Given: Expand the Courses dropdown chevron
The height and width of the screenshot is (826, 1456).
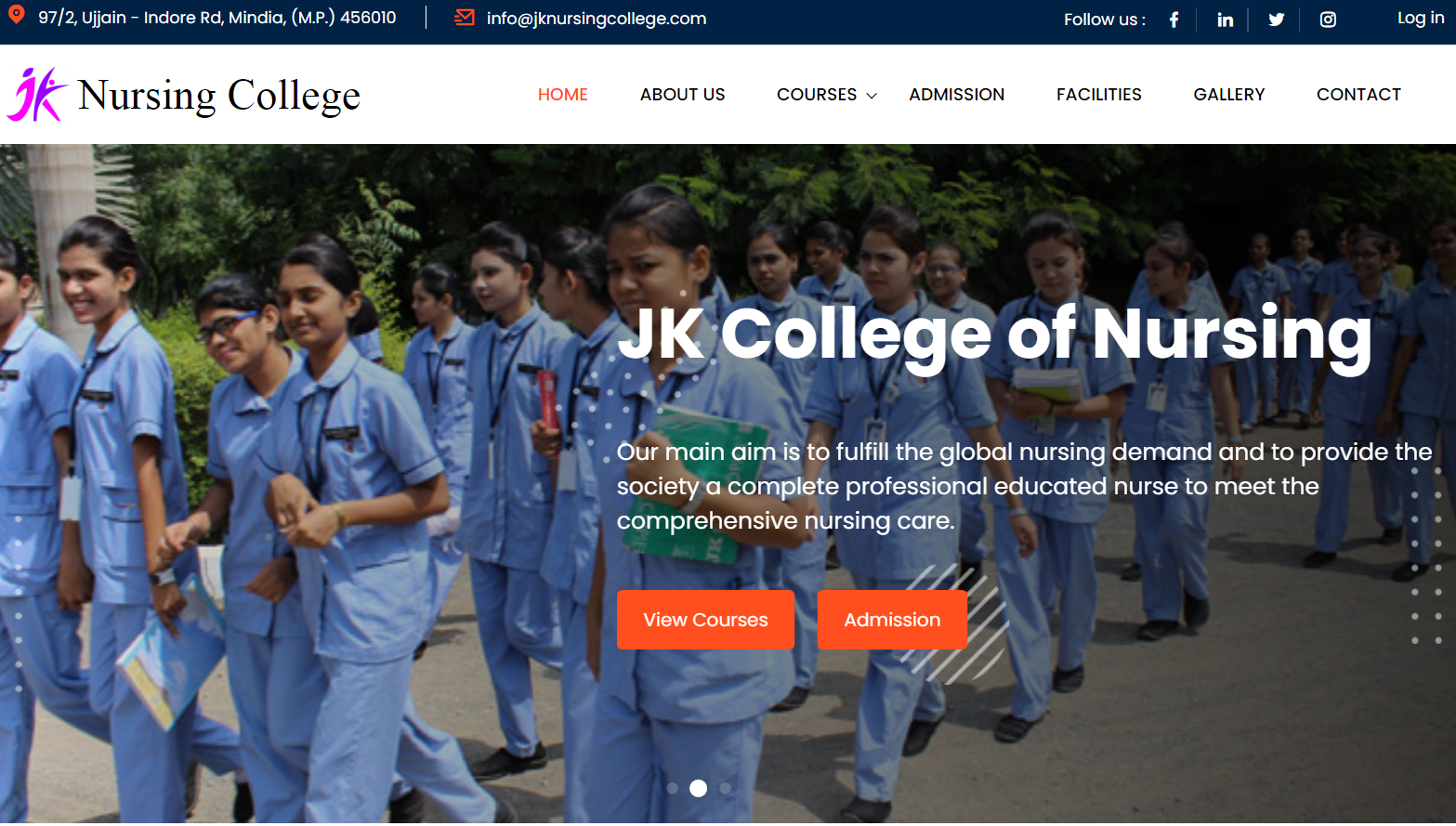Looking at the screenshot, I should coord(872,96).
